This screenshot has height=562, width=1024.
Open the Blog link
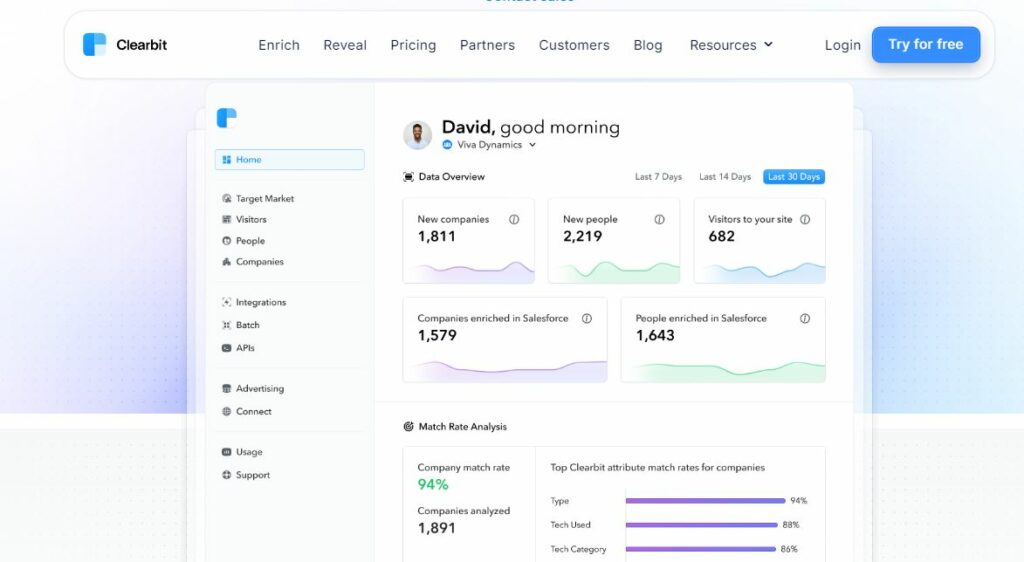[x=648, y=45]
